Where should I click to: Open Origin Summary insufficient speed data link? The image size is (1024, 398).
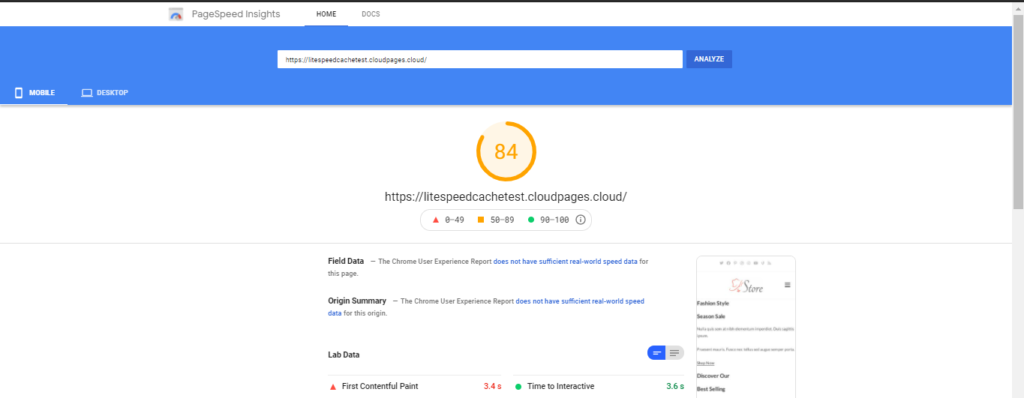pyautogui.click(x=486, y=307)
